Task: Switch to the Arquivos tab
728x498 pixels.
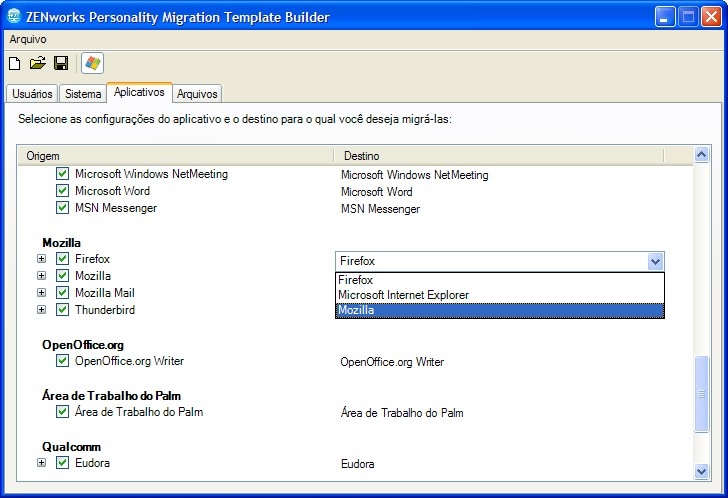Action: [197, 93]
